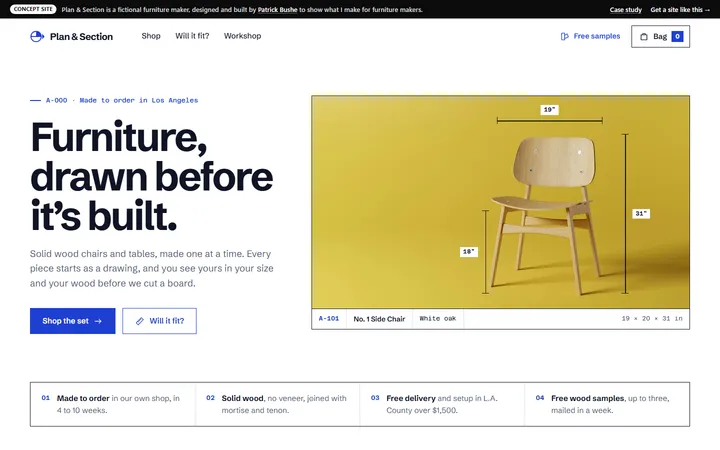Click the Solid wood chairs and tables paragraph
The image size is (720, 450).
click(x=152, y=269)
